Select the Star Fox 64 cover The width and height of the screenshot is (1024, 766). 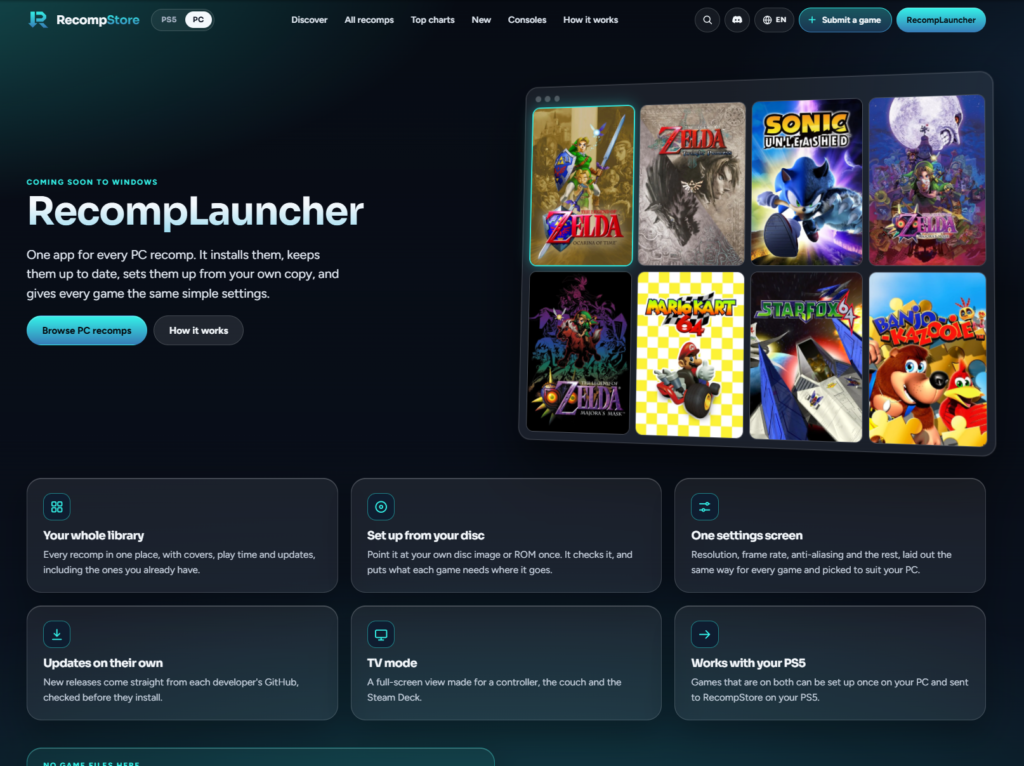pos(806,357)
